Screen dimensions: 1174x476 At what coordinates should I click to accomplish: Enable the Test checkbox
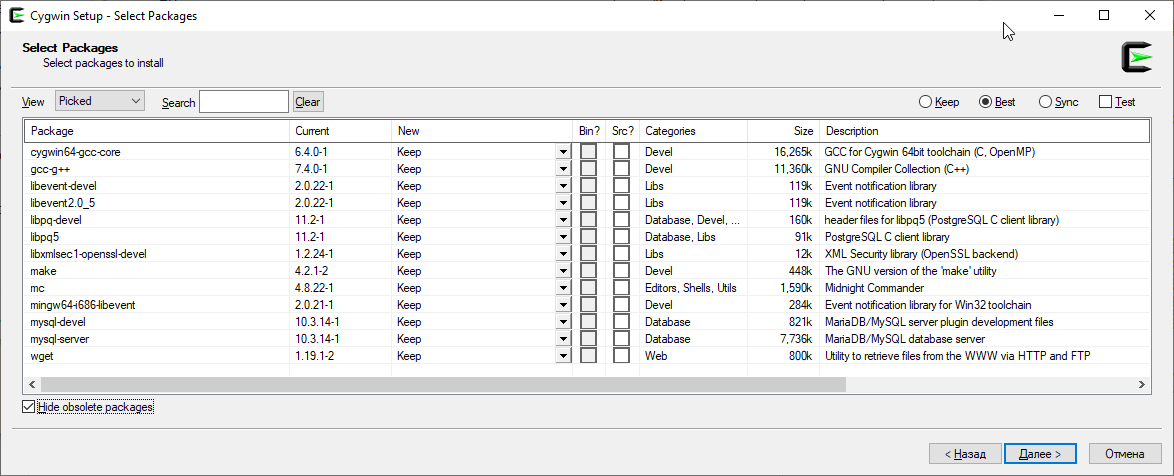coord(1105,102)
